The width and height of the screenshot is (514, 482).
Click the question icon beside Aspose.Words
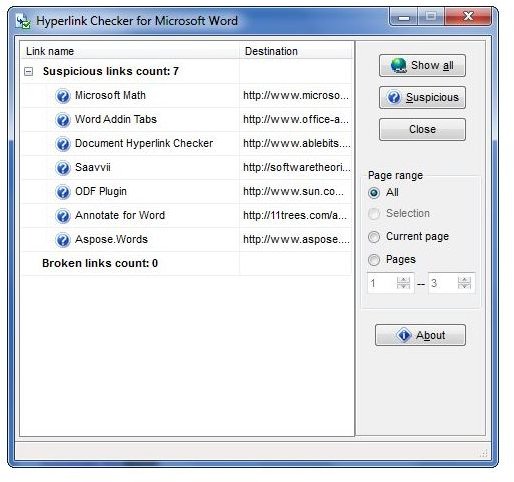click(63, 240)
